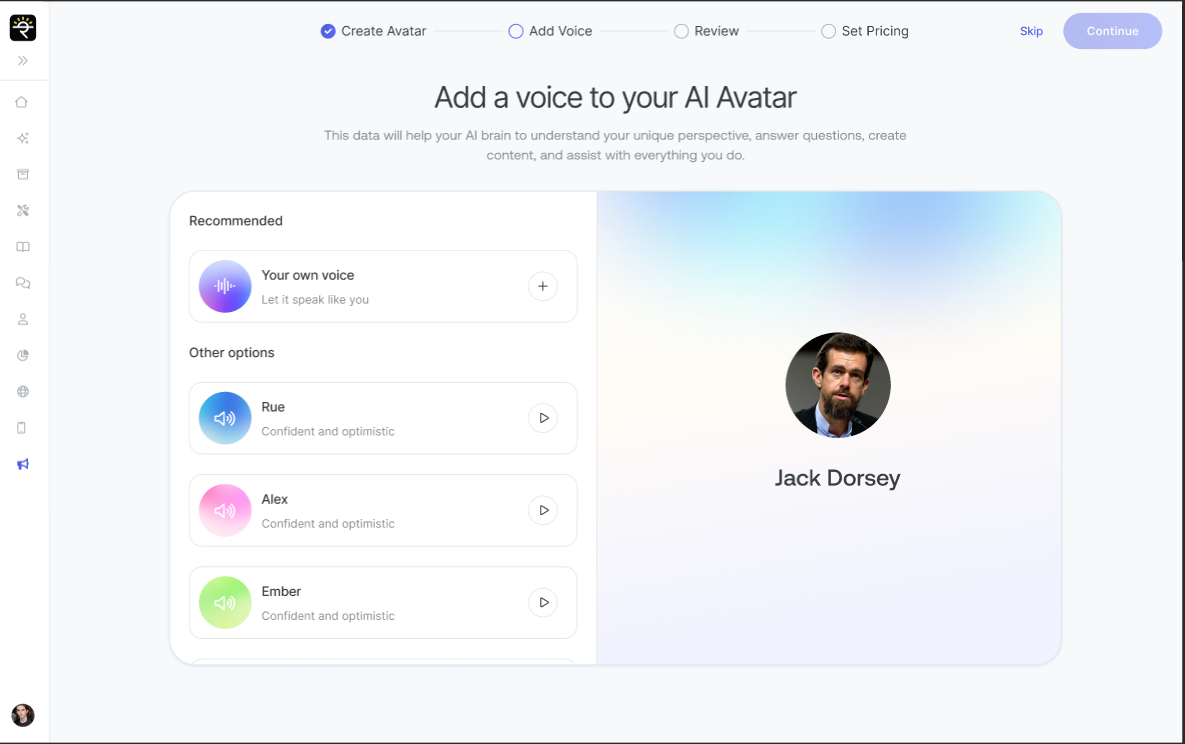Open the megaphone icon in sidebar
This screenshot has width=1185, height=744.
(23, 464)
